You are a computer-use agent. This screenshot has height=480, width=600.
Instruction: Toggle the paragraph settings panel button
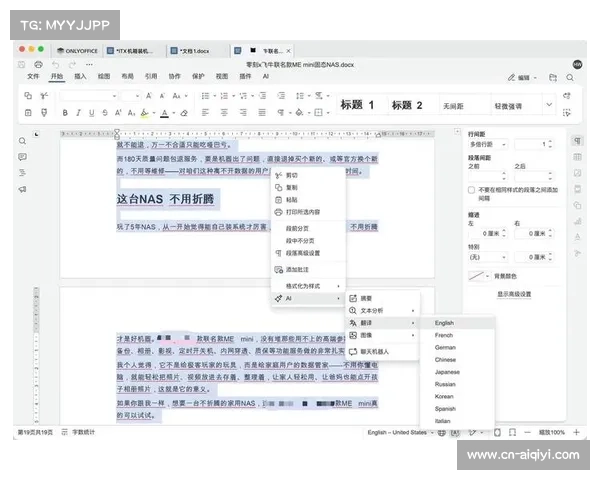pyautogui.click(x=577, y=141)
